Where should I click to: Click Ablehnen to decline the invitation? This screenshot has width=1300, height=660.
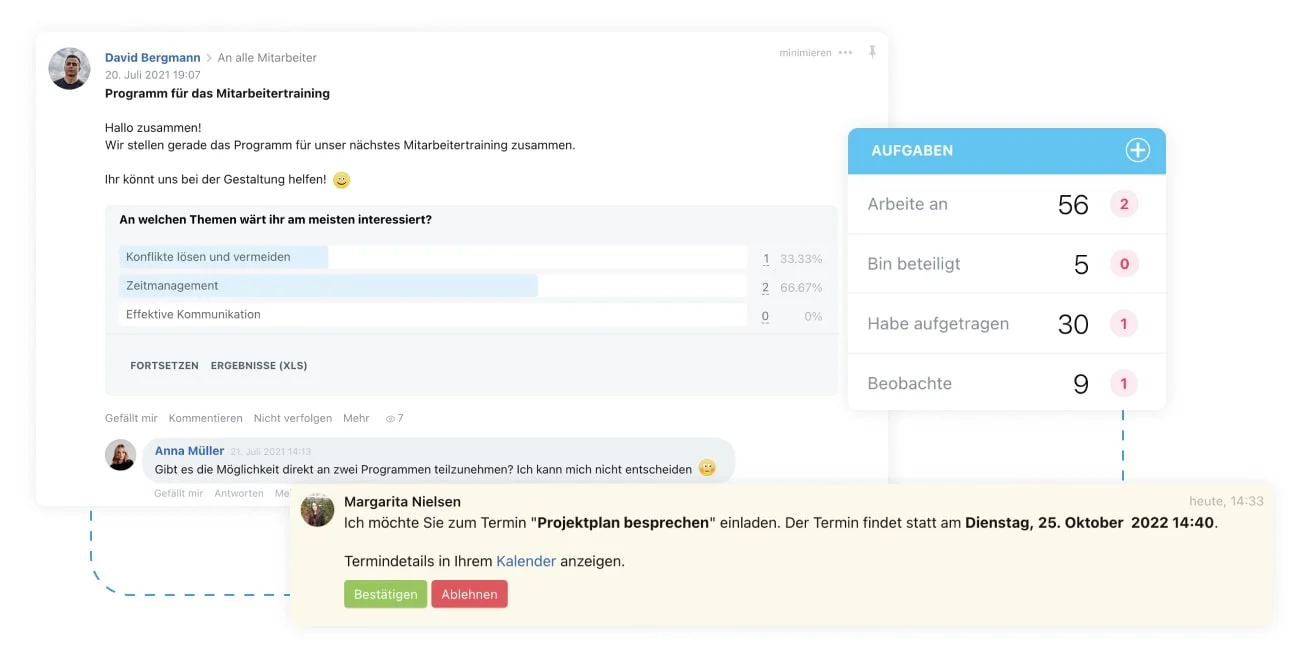(x=469, y=594)
